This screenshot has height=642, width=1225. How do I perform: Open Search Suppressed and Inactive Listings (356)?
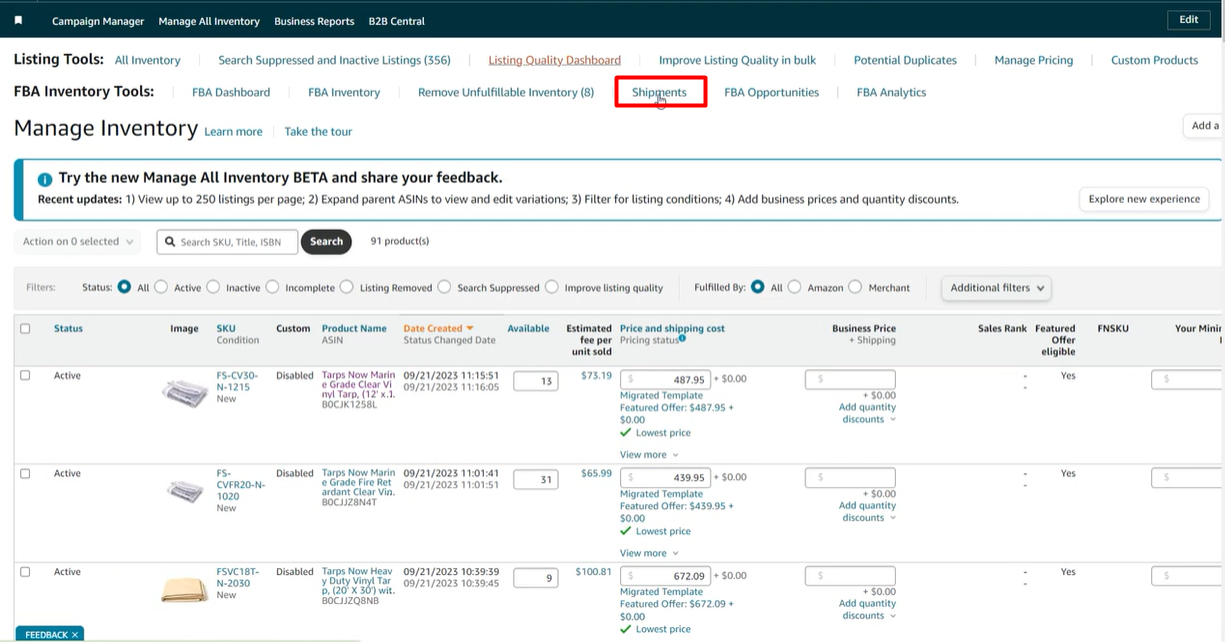click(x=334, y=60)
